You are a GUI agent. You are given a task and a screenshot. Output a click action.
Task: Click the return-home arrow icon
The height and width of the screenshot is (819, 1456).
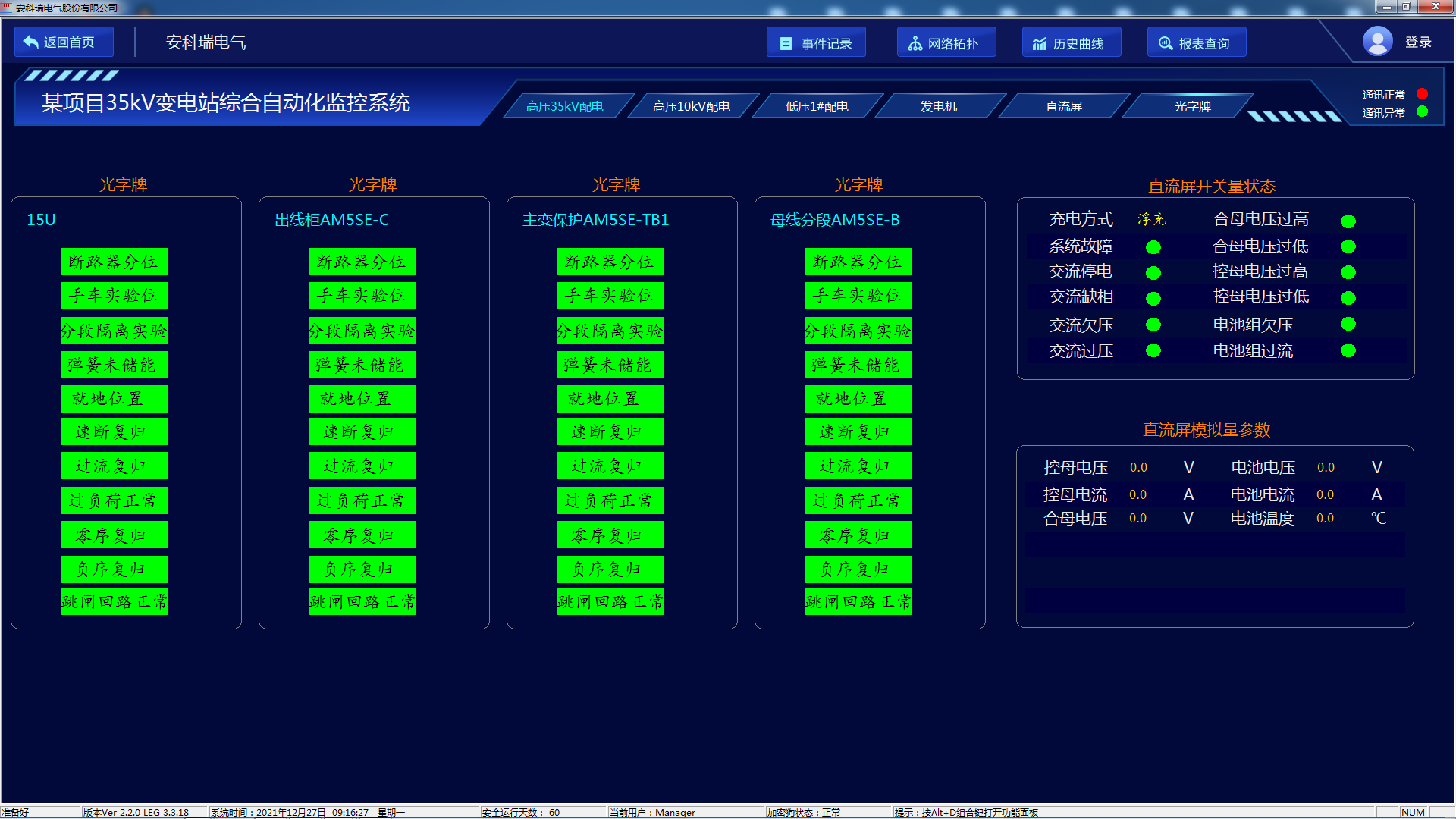(x=31, y=42)
